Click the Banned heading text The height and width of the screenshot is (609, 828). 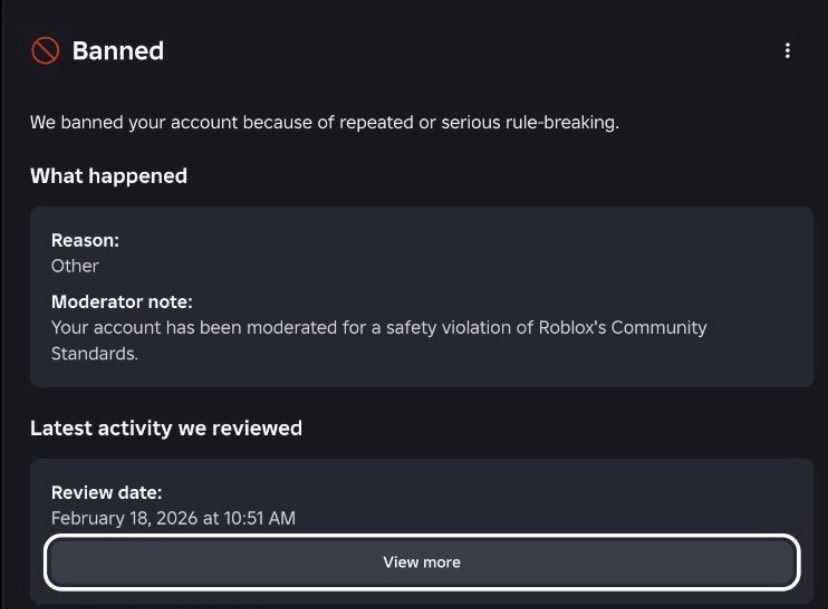(x=118, y=51)
